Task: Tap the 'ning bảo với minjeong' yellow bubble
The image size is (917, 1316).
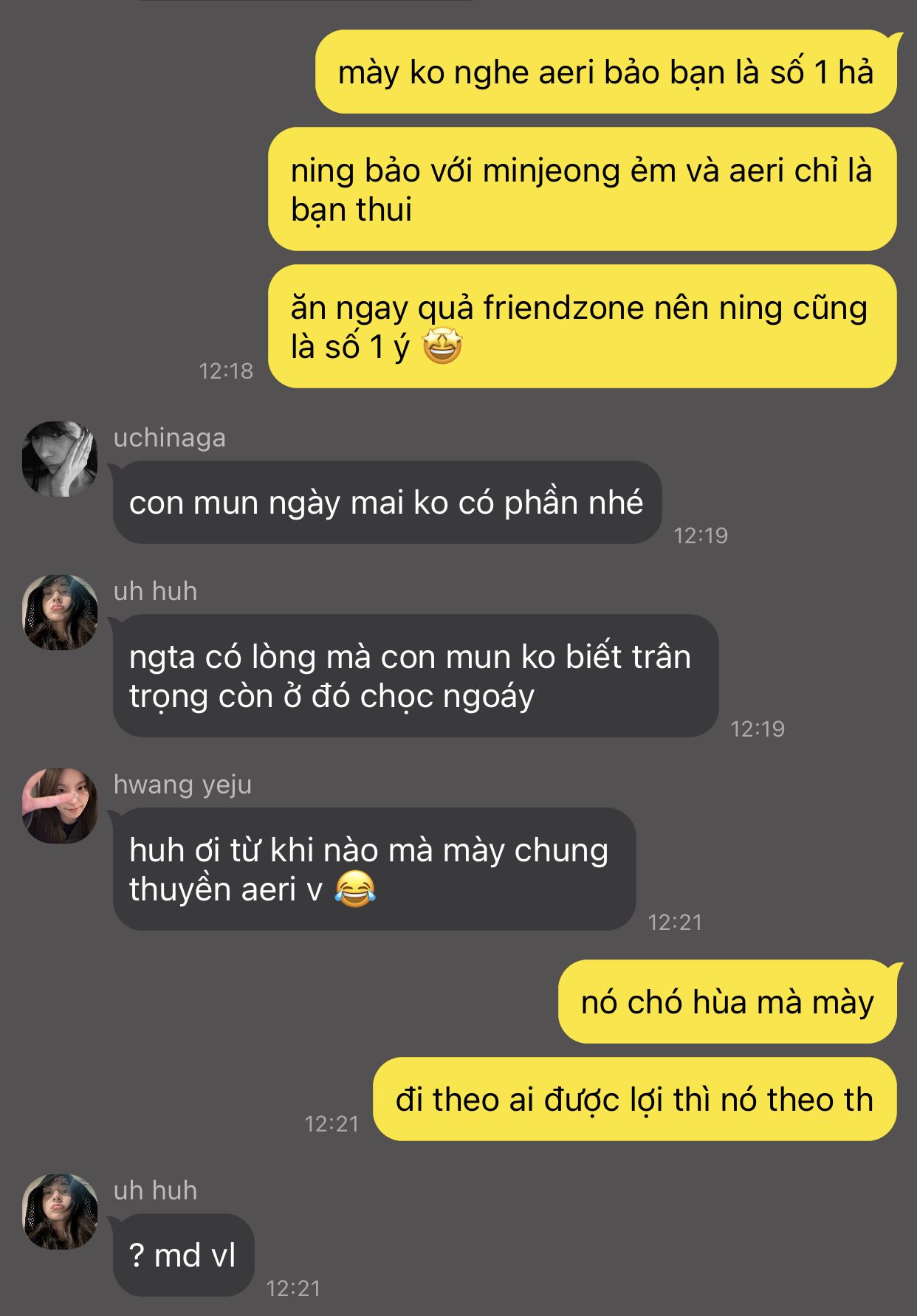Action: (x=582, y=189)
